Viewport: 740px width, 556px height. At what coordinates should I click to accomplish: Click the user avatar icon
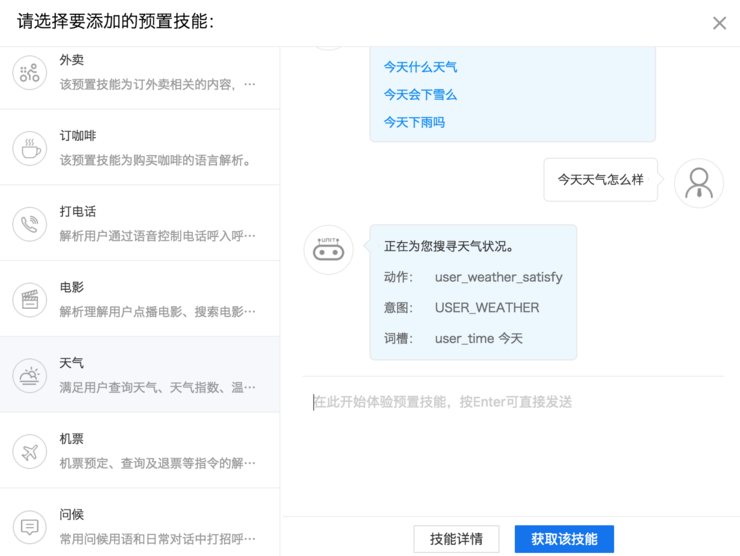coord(699,183)
